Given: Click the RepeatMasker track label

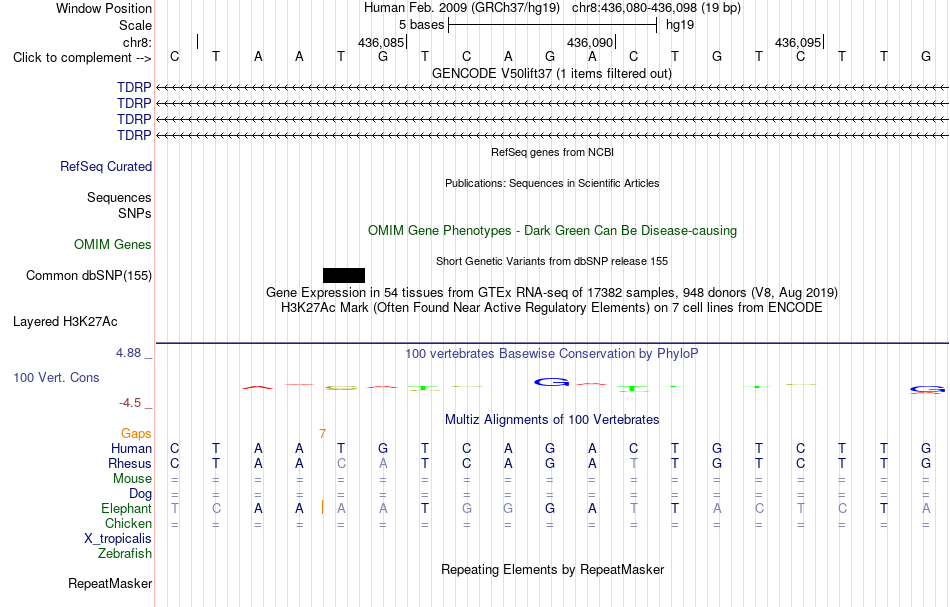Looking at the screenshot, I should 110,584.
